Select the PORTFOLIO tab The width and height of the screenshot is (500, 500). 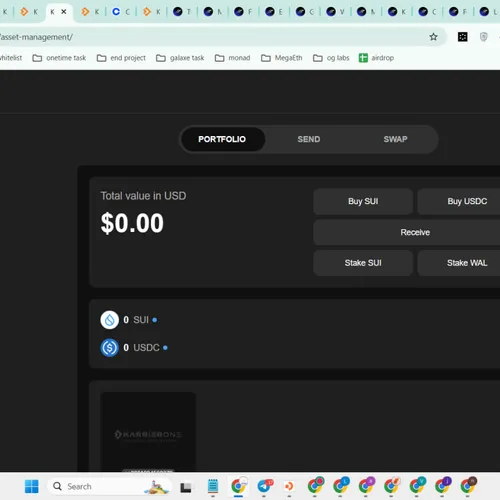tap(222, 139)
